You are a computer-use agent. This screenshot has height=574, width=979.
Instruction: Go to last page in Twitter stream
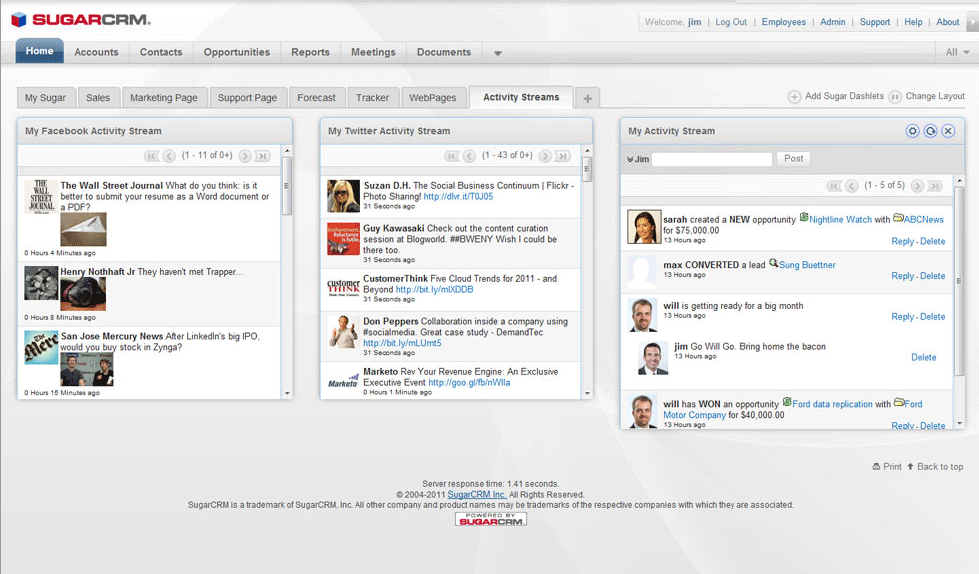click(563, 156)
